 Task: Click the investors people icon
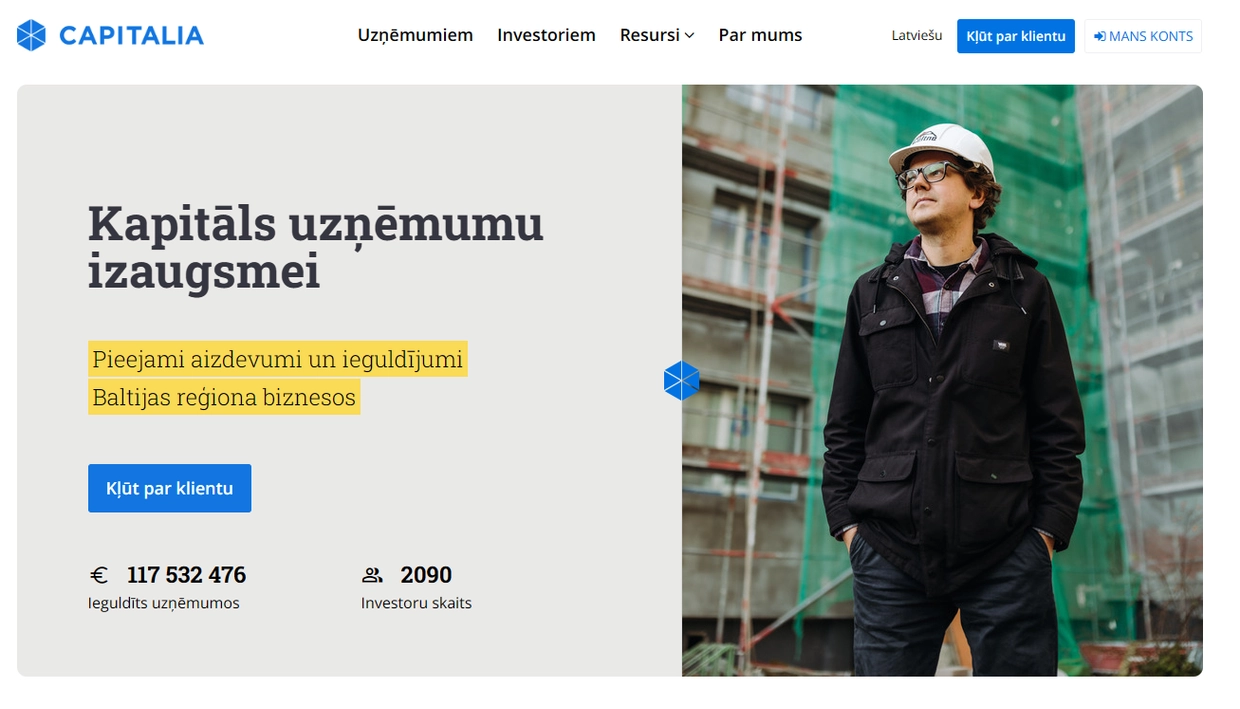click(372, 575)
